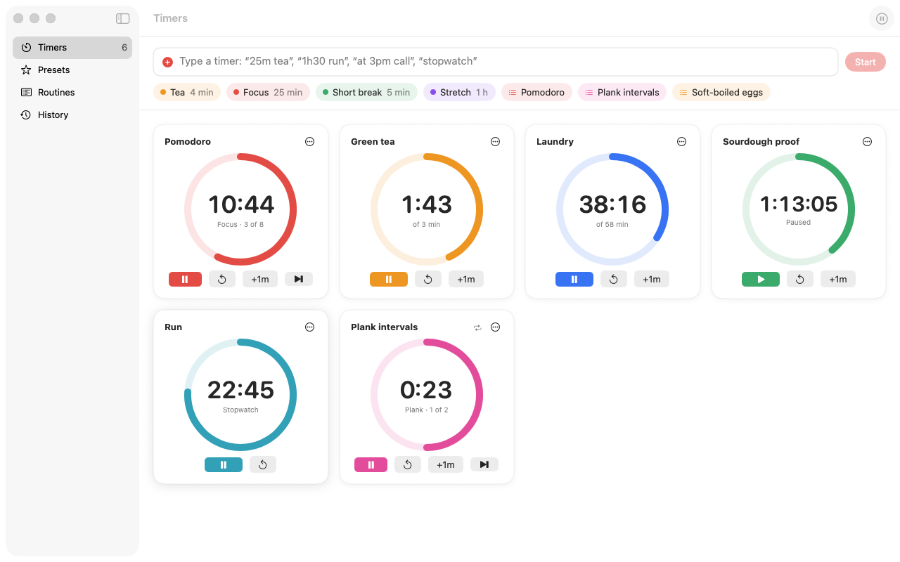Reset the Green tea timer
The image size is (900, 562).
[428, 280]
